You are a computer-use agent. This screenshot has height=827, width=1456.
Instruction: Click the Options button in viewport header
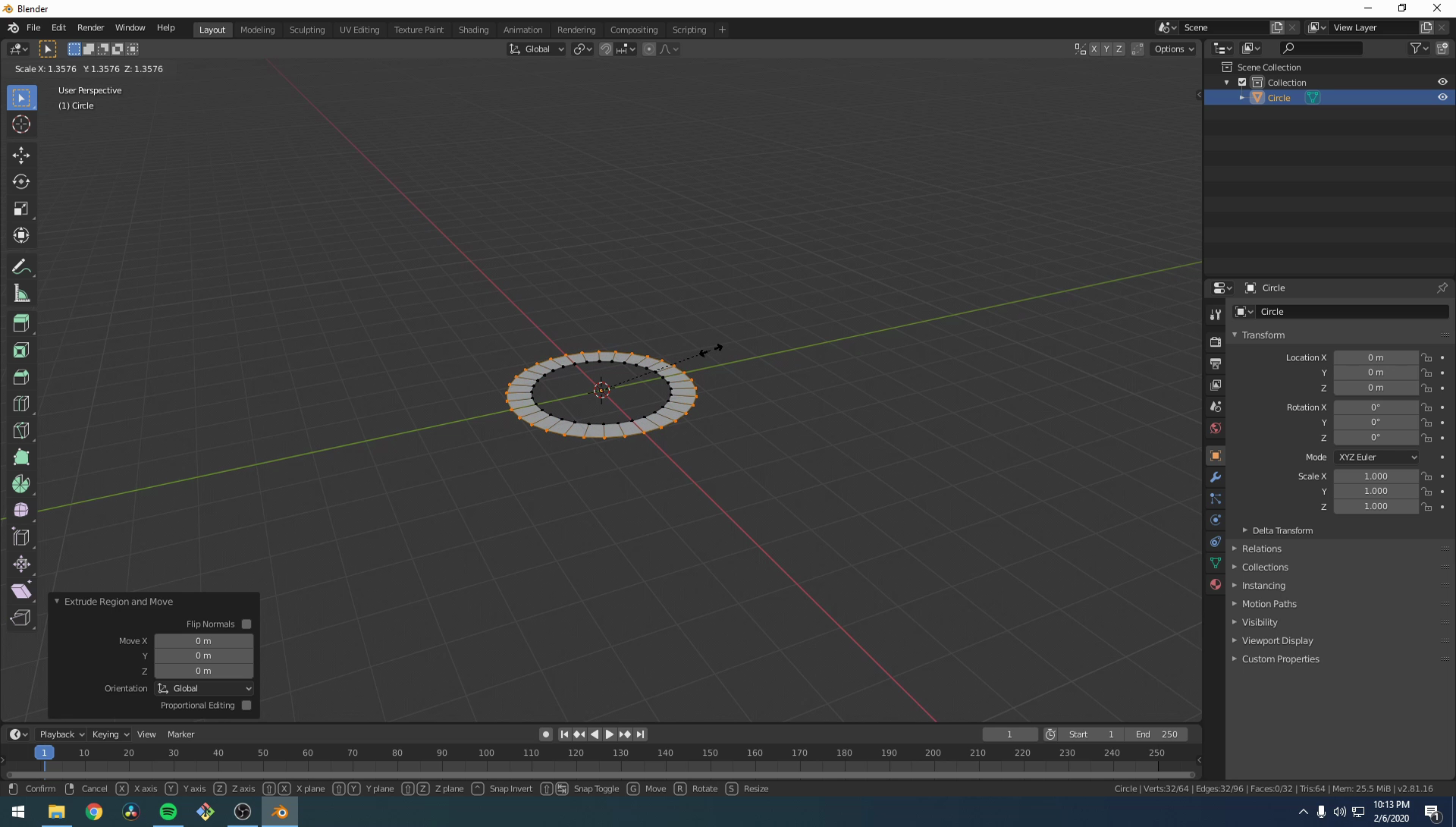[1174, 49]
